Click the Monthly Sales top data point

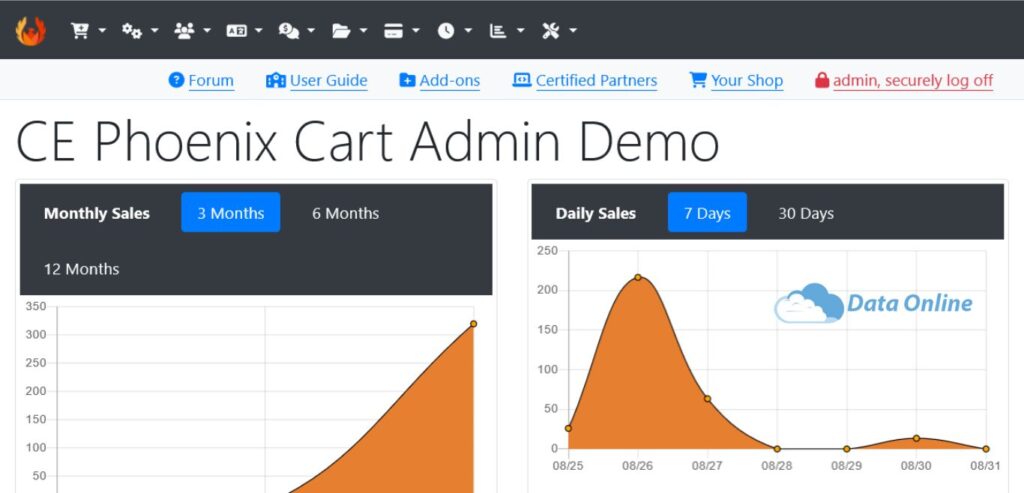(473, 324)
